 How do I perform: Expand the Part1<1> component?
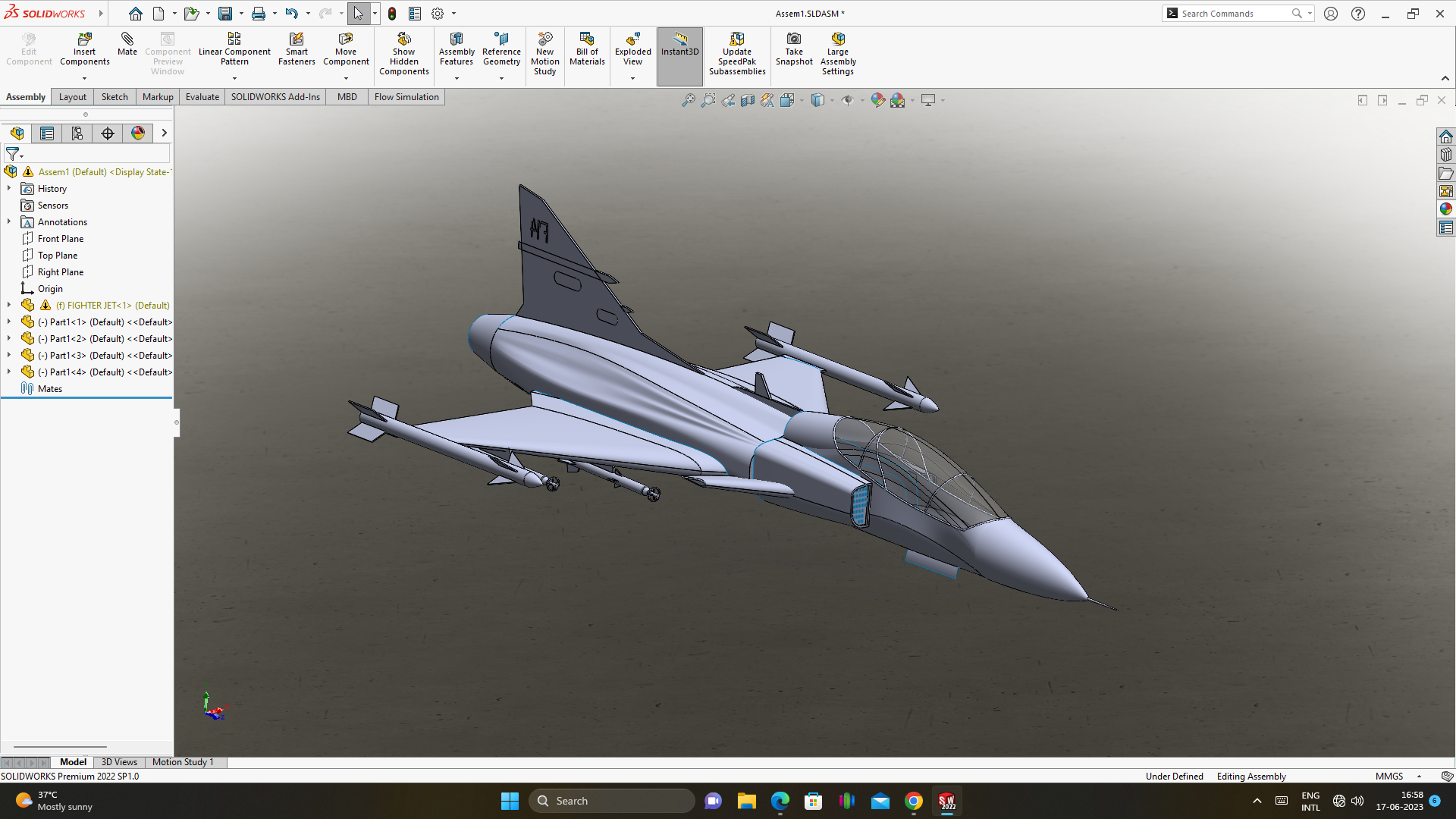[9, 322]
